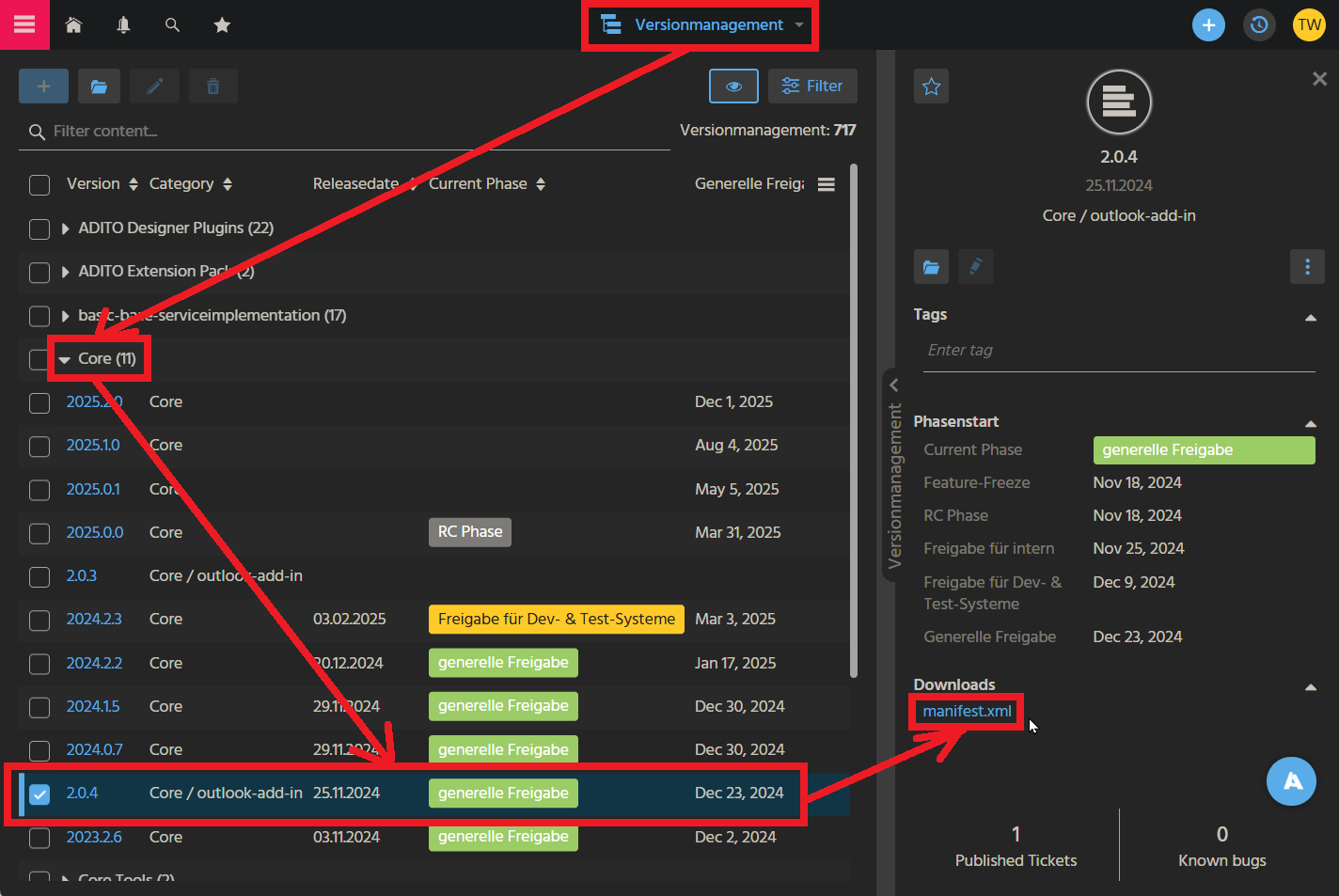Viewport: 1339px width, 896px height.
Task: Uncheck the selected 2.0.4 row checkbox
Action: click(x=39, y=794)
